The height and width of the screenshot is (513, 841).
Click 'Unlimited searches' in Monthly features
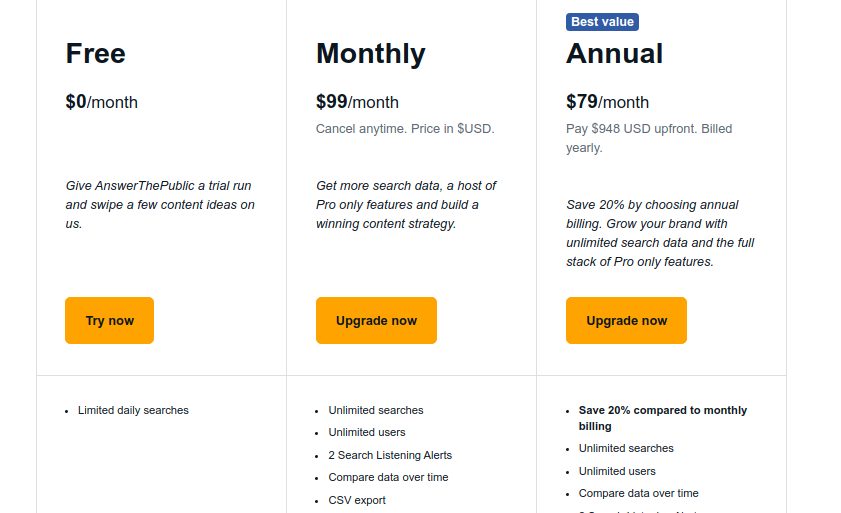click(375, 411)
